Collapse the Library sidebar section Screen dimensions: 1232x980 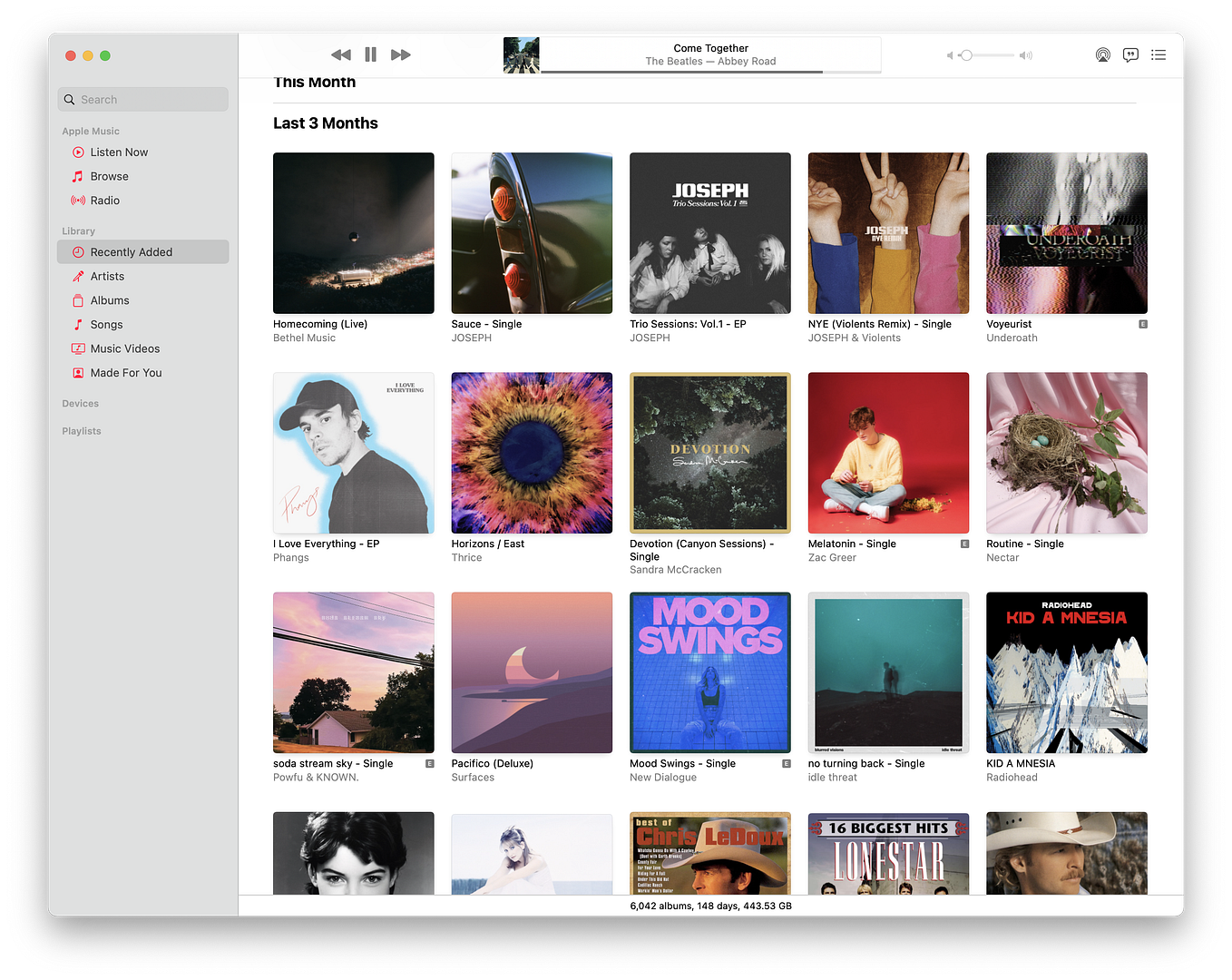[78, 230]
